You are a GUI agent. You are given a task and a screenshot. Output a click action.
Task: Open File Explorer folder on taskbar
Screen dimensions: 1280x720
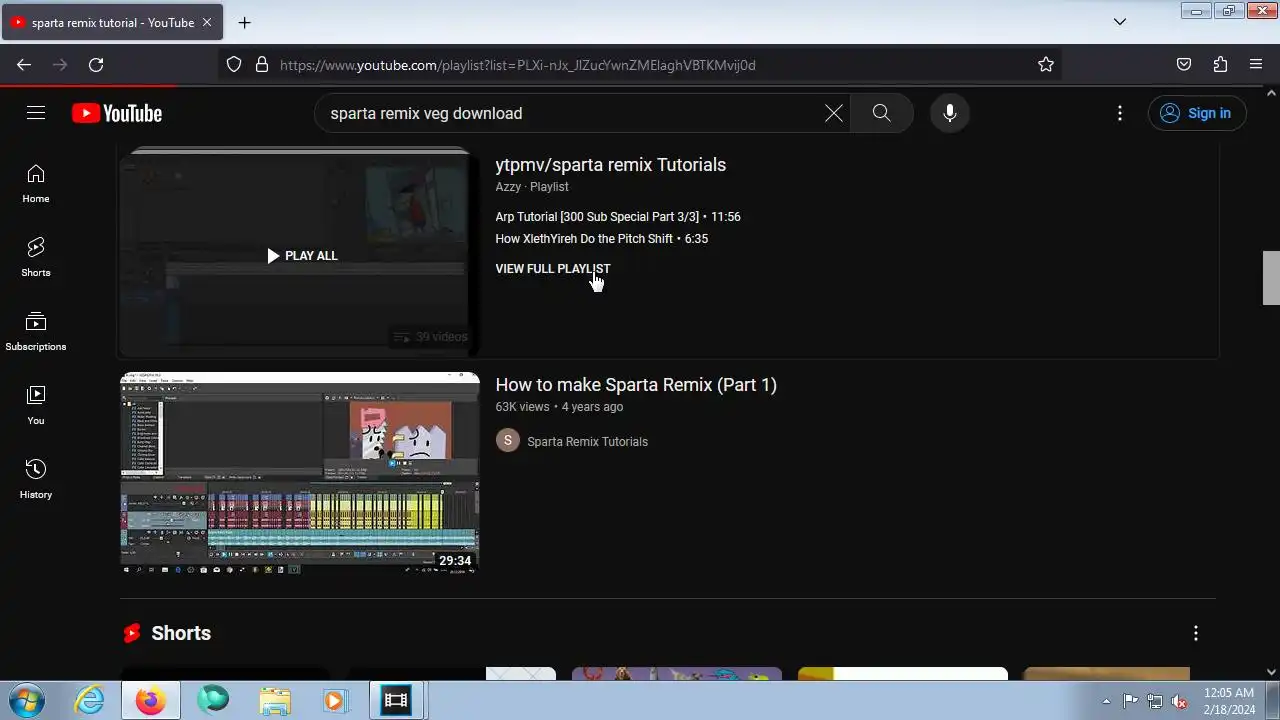[274, 701]
